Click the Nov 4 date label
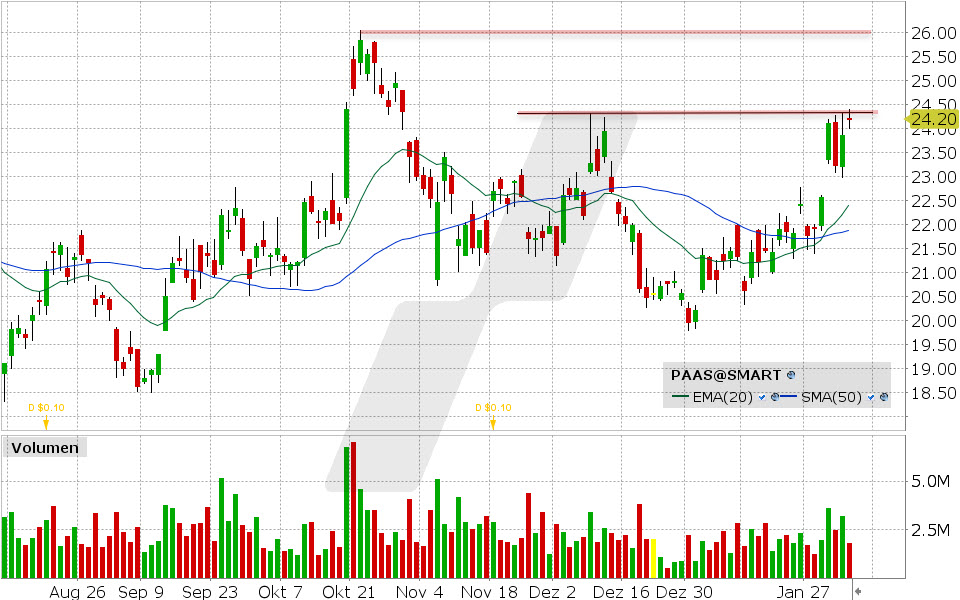The image size is (960, 600). tap(419, 592)
